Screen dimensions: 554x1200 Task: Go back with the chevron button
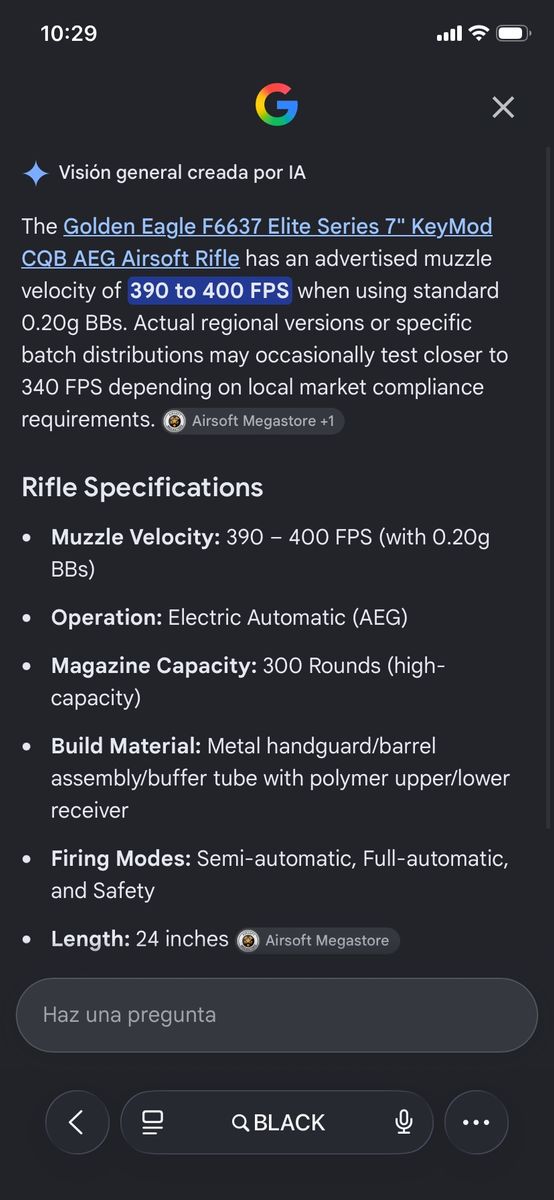coord(77,1122)
